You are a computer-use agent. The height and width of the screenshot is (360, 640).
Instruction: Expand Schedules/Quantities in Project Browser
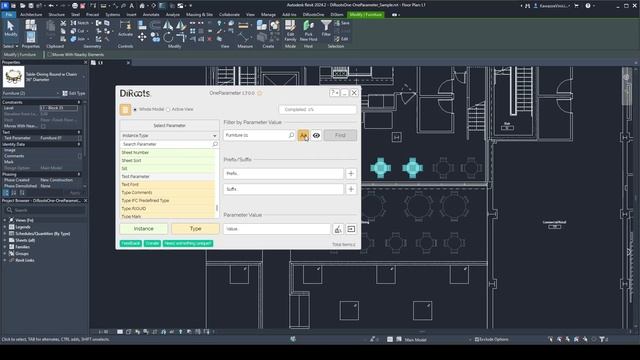(x=5, y=233)
